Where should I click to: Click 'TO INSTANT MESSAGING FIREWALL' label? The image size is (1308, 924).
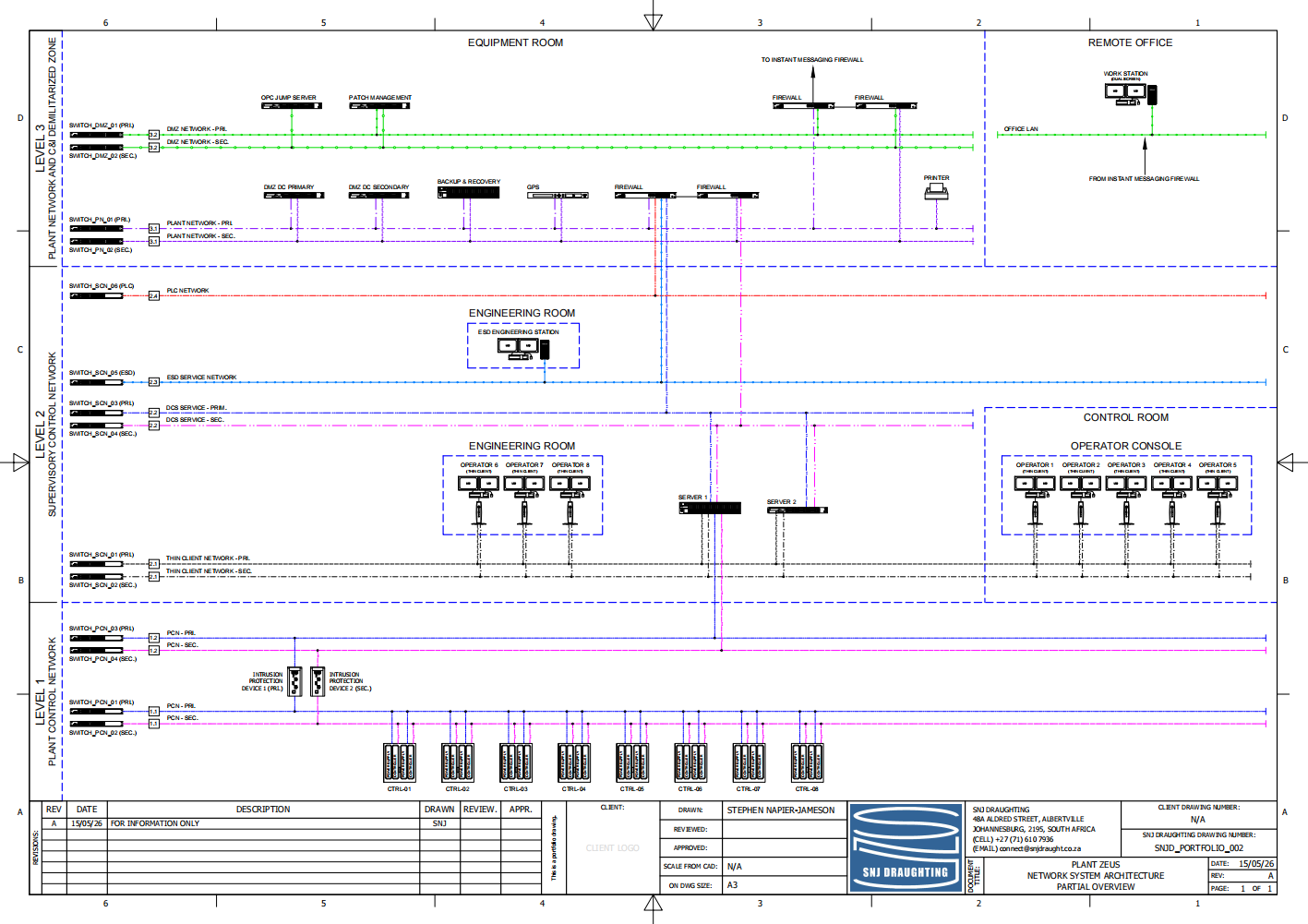812,60
